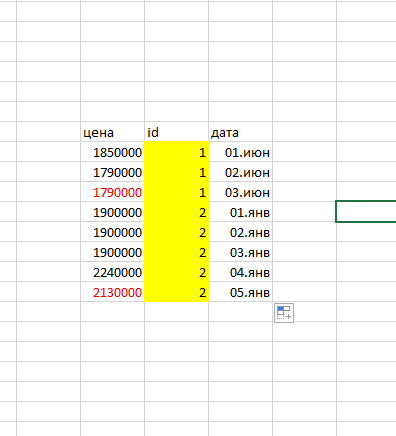The image size is (396, 436).
Task: Select the date cell 01.июн
Action: (x=240, y=152)
